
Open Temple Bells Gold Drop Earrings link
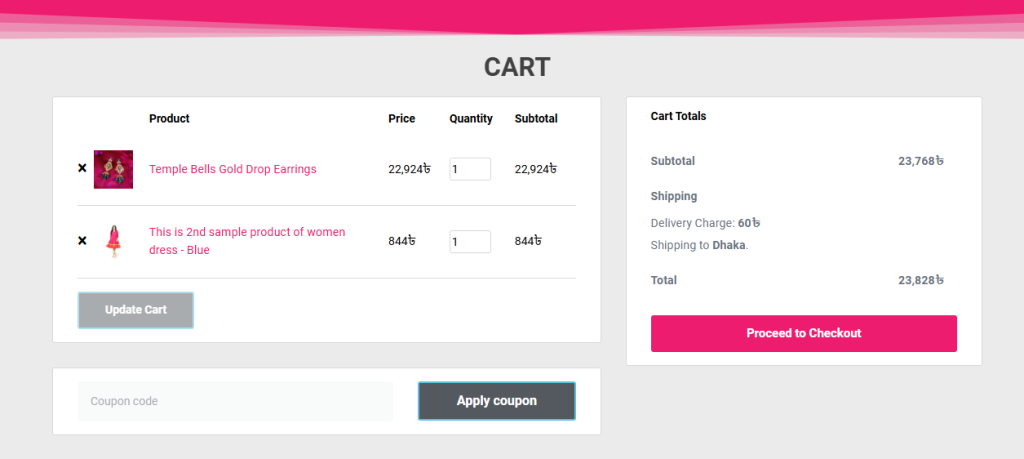click(x=232, y=169)
